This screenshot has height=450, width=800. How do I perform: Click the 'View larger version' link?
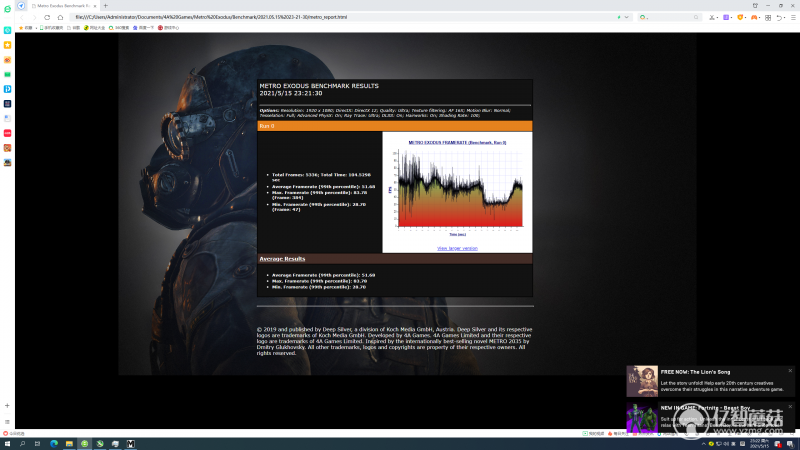pos(457,248)
